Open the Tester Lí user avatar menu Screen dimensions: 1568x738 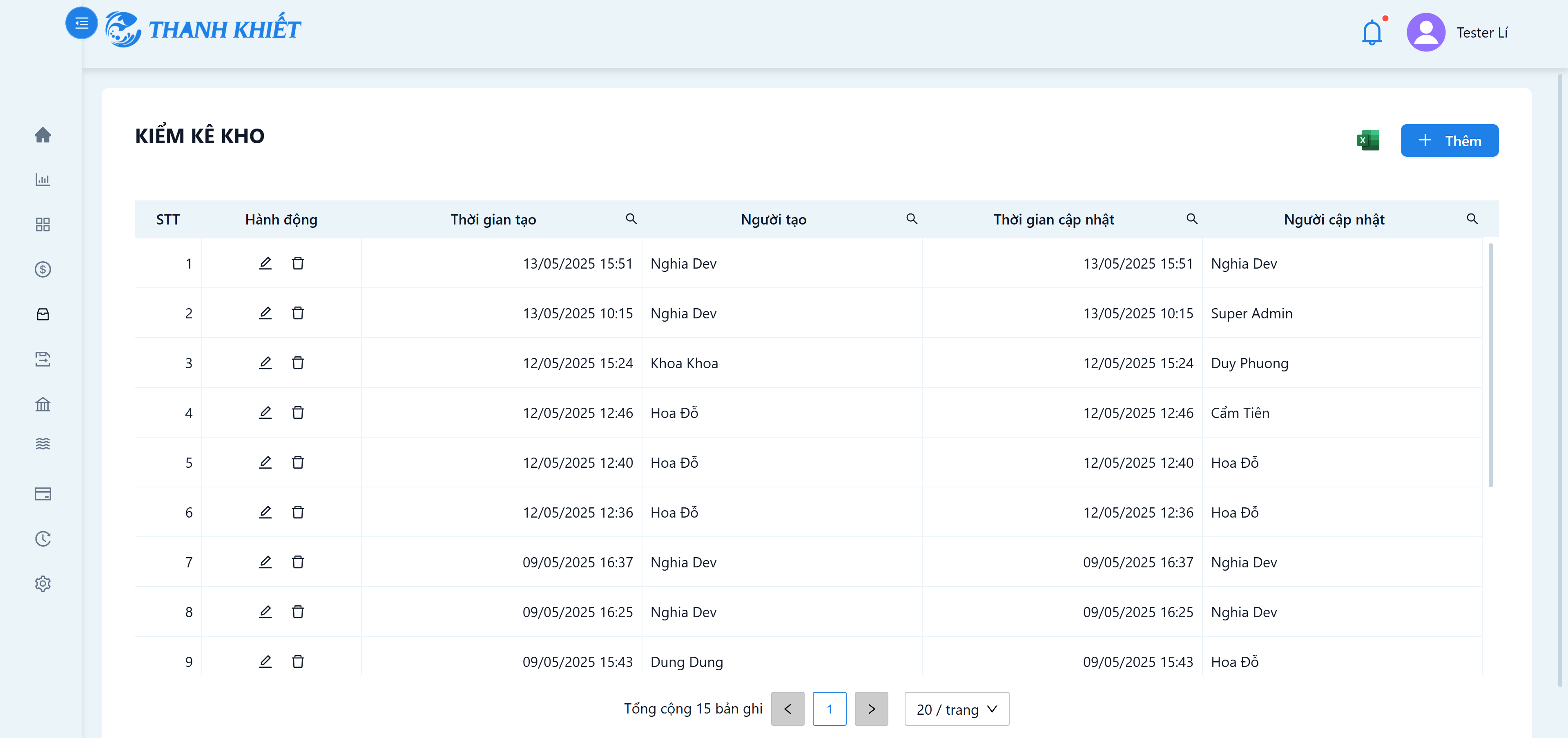click(x=1425, y=32)
